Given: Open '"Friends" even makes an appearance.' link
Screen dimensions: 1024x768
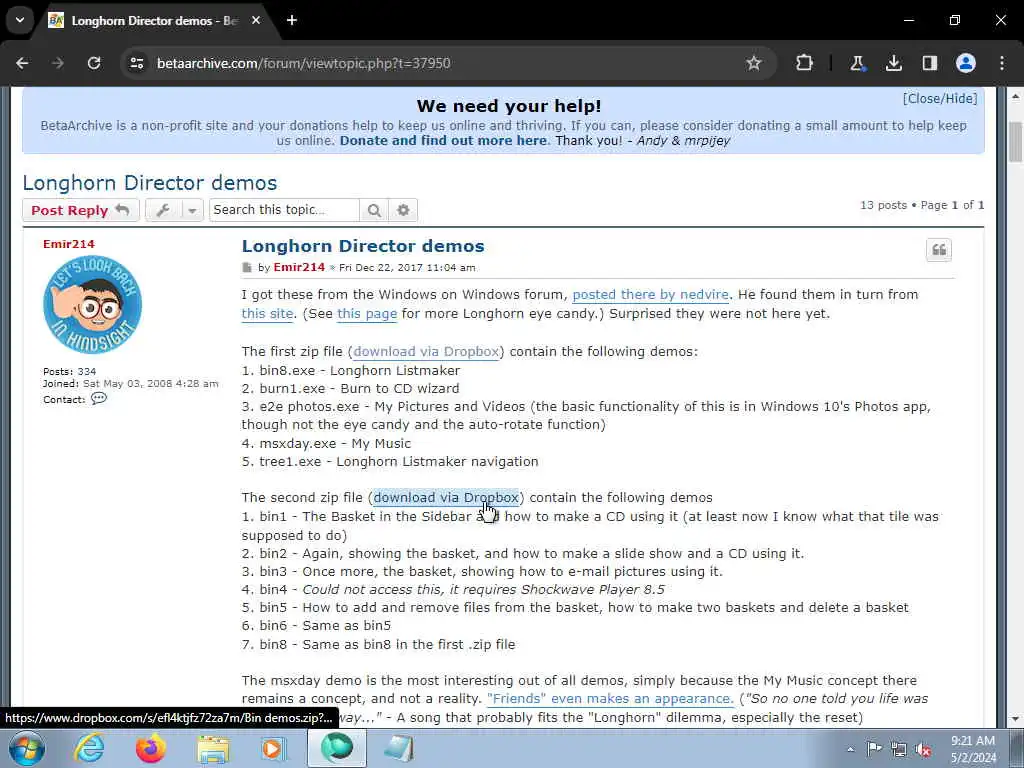Looking at the screenshot, I should [611, 699].
